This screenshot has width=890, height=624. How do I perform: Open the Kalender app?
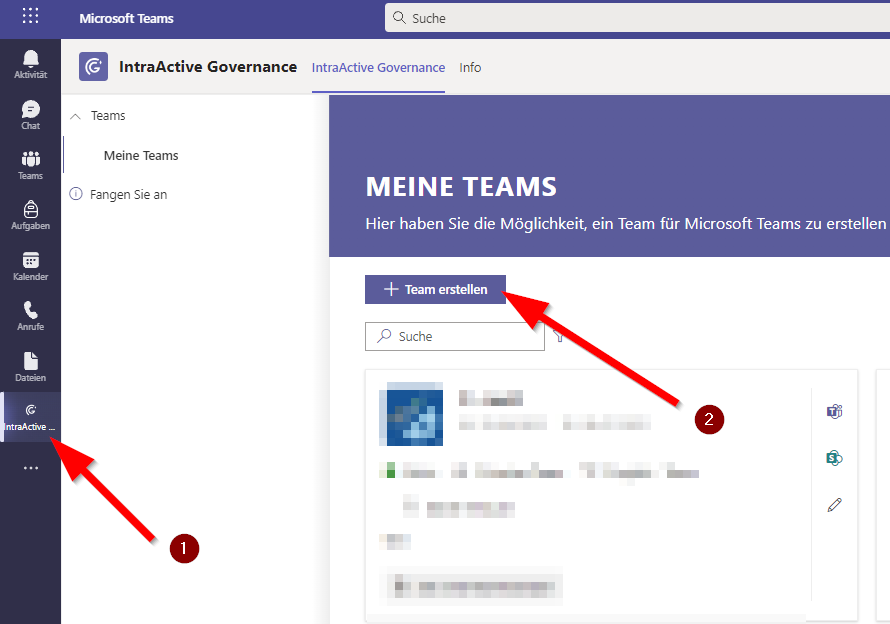point(31,266)
